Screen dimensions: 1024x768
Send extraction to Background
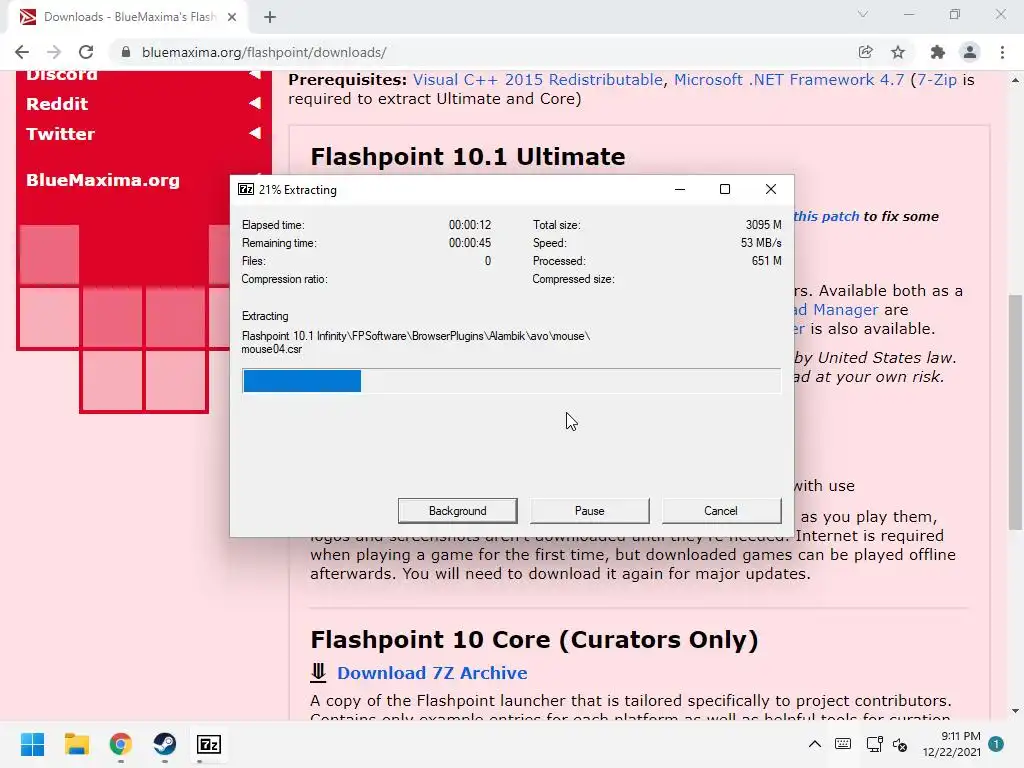tap(458, 511)
